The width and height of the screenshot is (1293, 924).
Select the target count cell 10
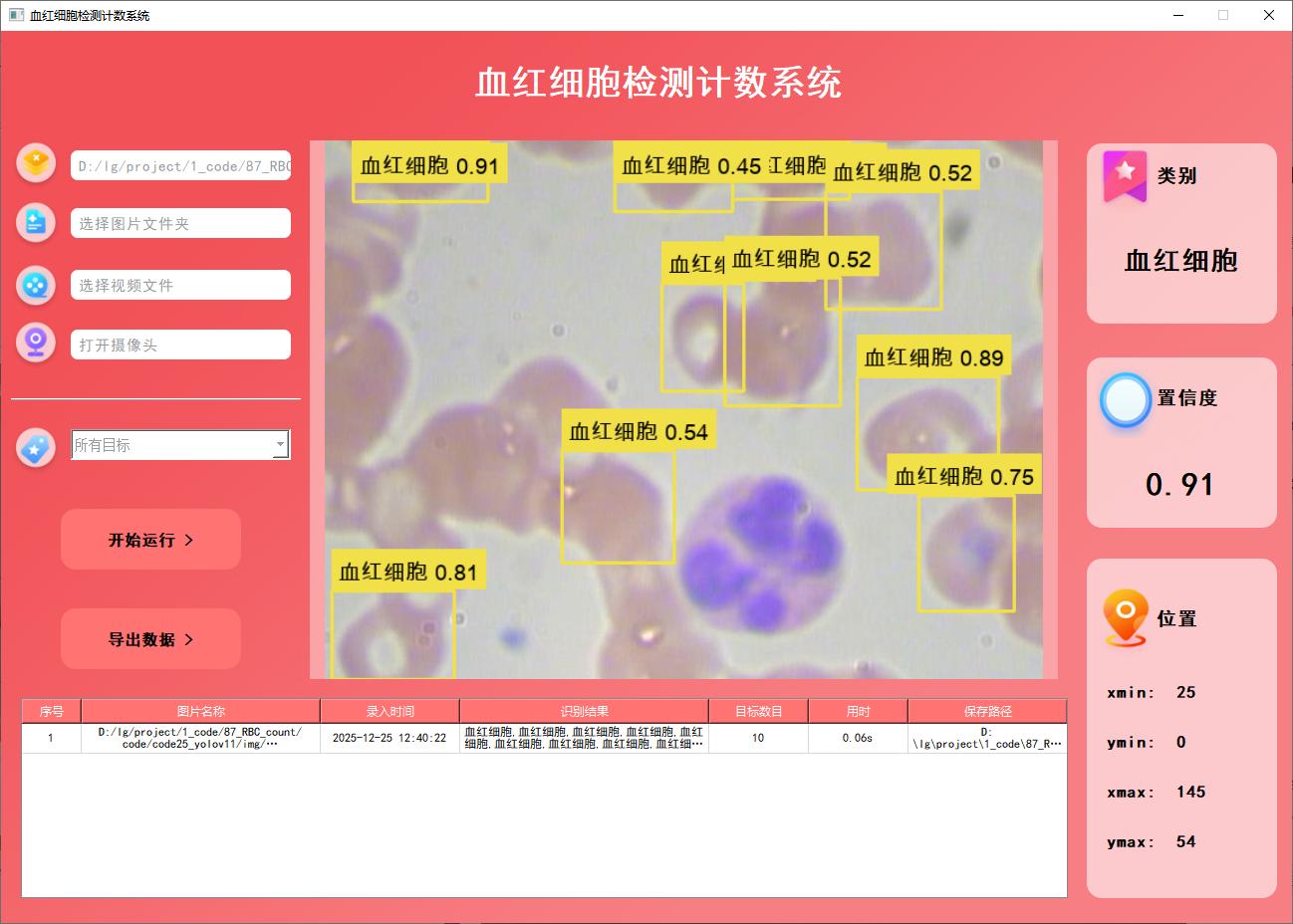tap(758, 738)
